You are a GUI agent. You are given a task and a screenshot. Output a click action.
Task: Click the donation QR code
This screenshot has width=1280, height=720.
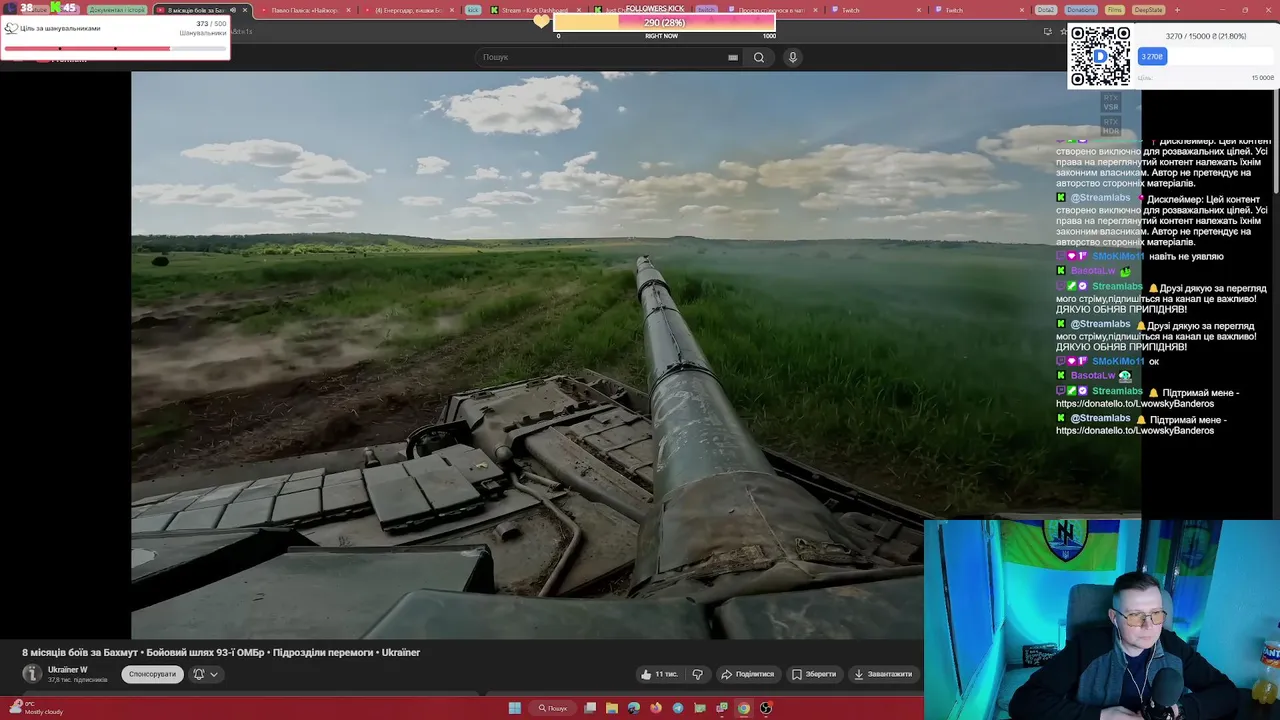click(x=1100, y=56)
